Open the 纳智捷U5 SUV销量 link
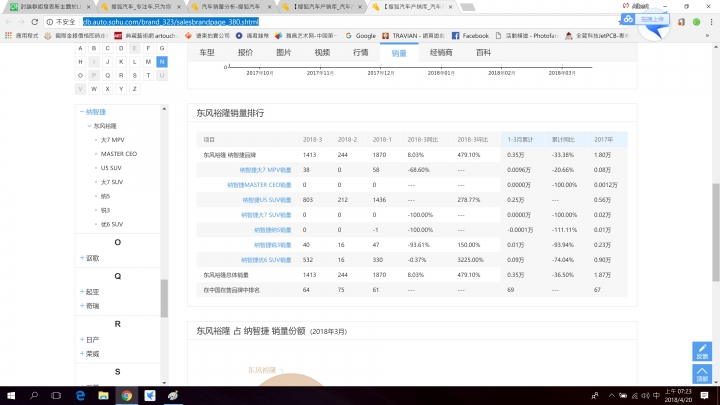This screenshot has width=720, height=405. 267,200
